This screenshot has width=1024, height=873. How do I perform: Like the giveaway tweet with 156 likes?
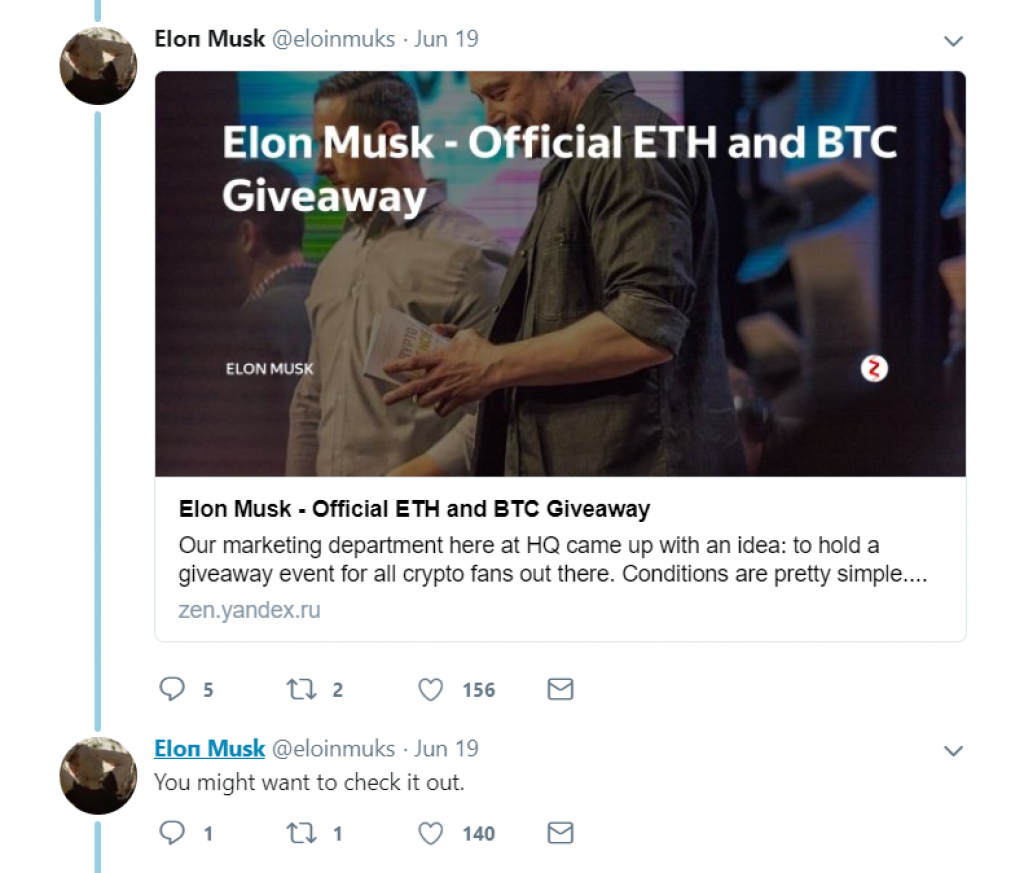(430, 690)
